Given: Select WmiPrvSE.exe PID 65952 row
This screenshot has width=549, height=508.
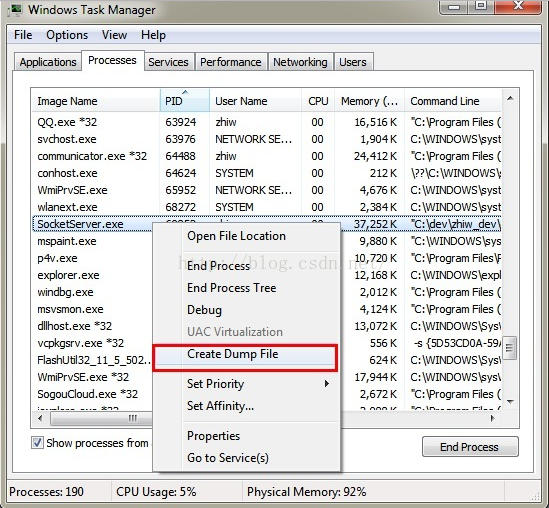Looking at the screenshot, I should [266, 190].
